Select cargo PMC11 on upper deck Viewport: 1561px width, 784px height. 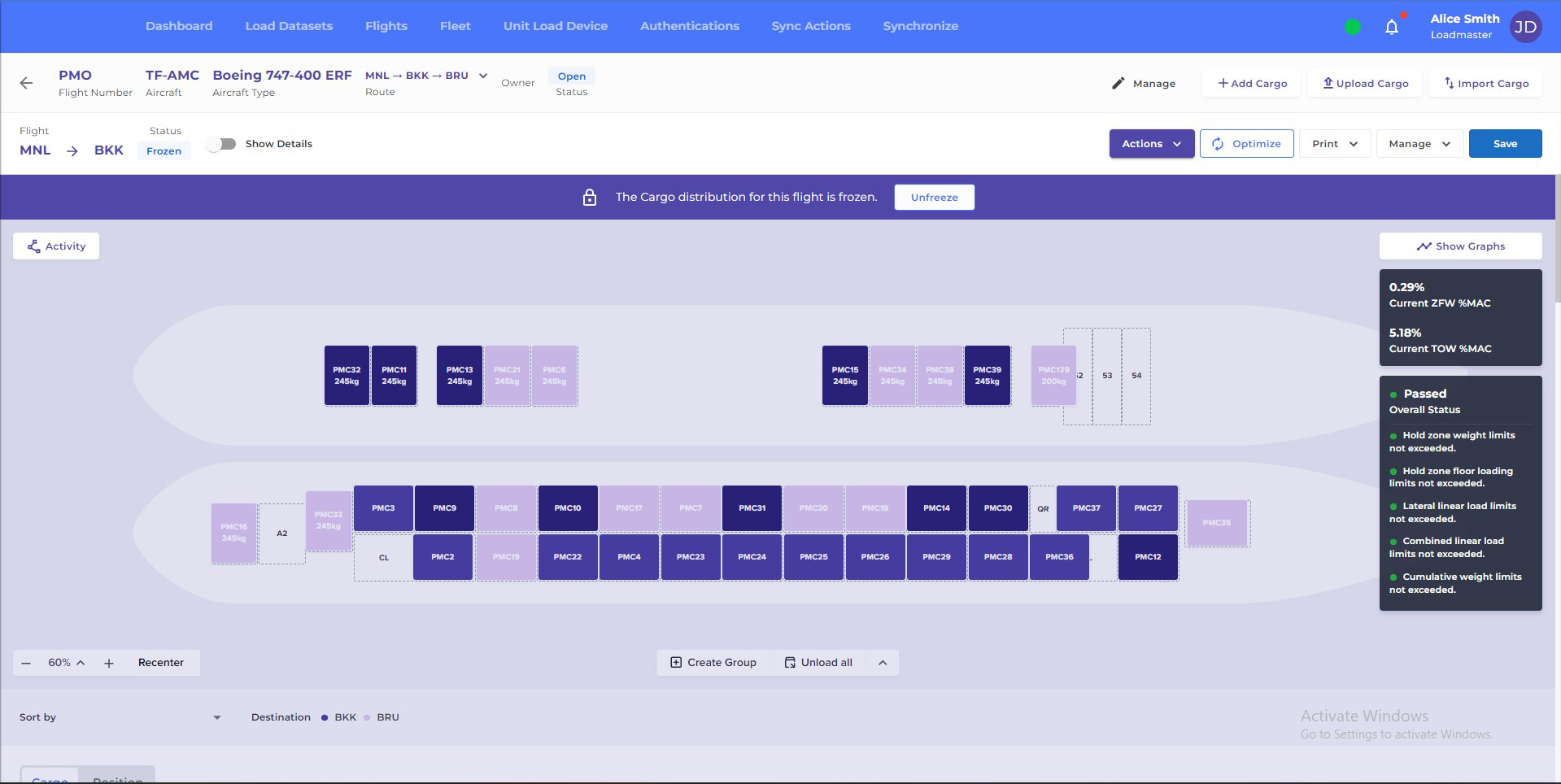pyautogui.click(x=394, y=376)
